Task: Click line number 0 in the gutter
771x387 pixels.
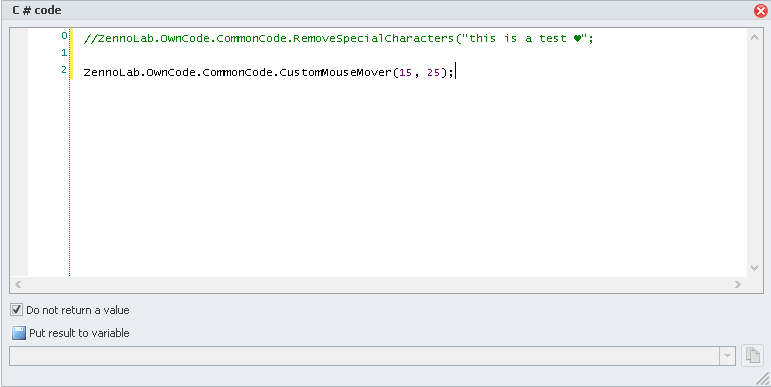Action: [64, 36]
